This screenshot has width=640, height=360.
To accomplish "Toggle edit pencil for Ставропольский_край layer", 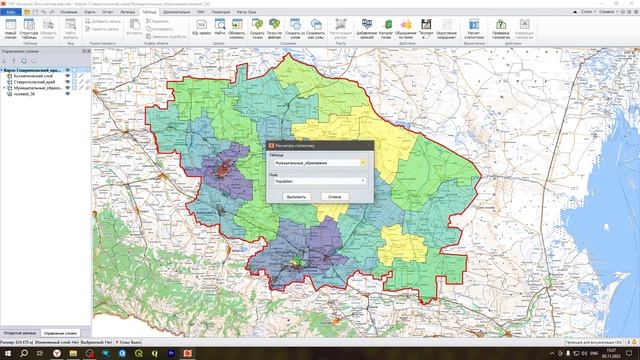I will point(81,82).
